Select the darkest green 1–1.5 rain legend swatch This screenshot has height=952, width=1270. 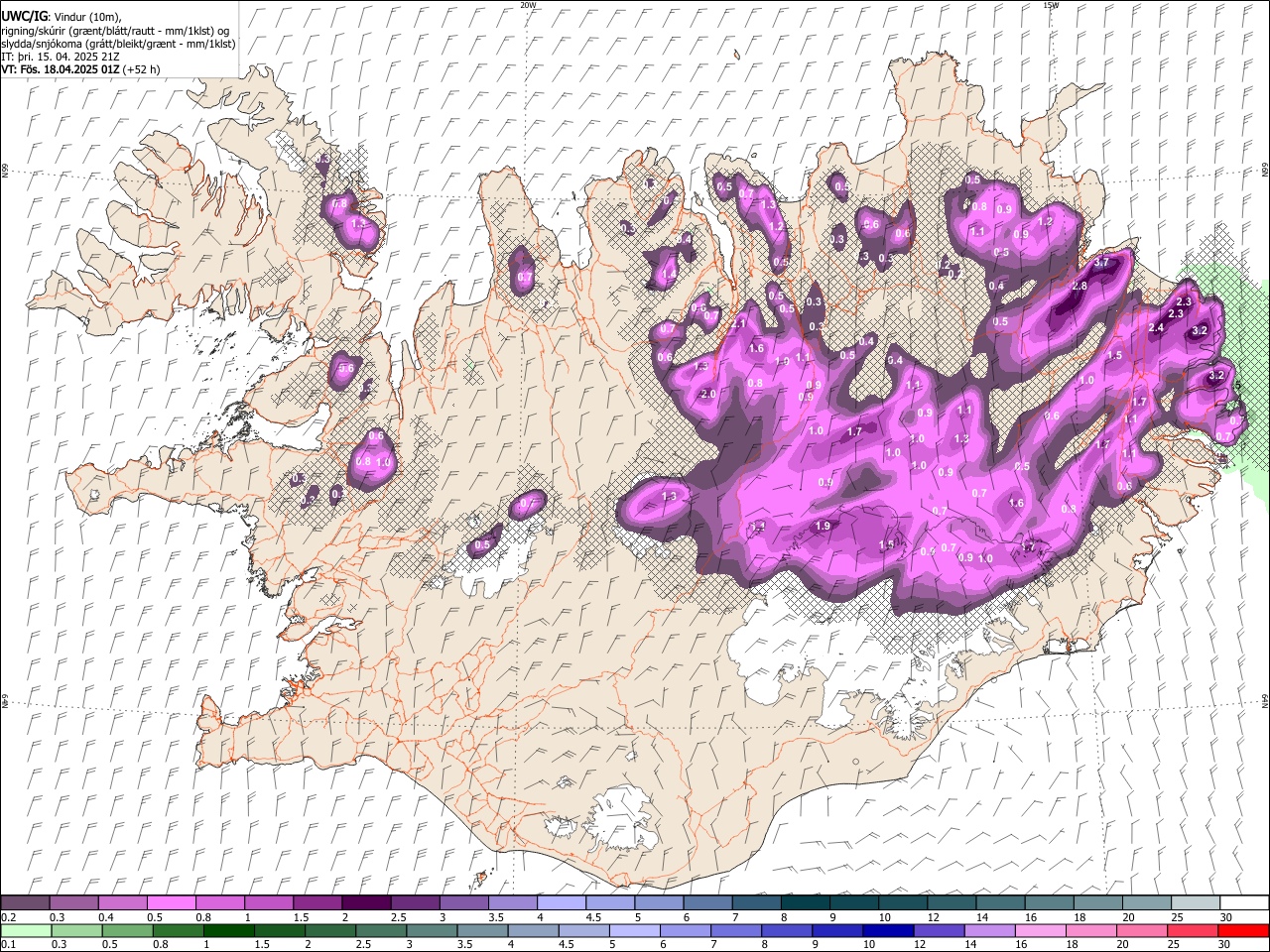pos(229,930)
